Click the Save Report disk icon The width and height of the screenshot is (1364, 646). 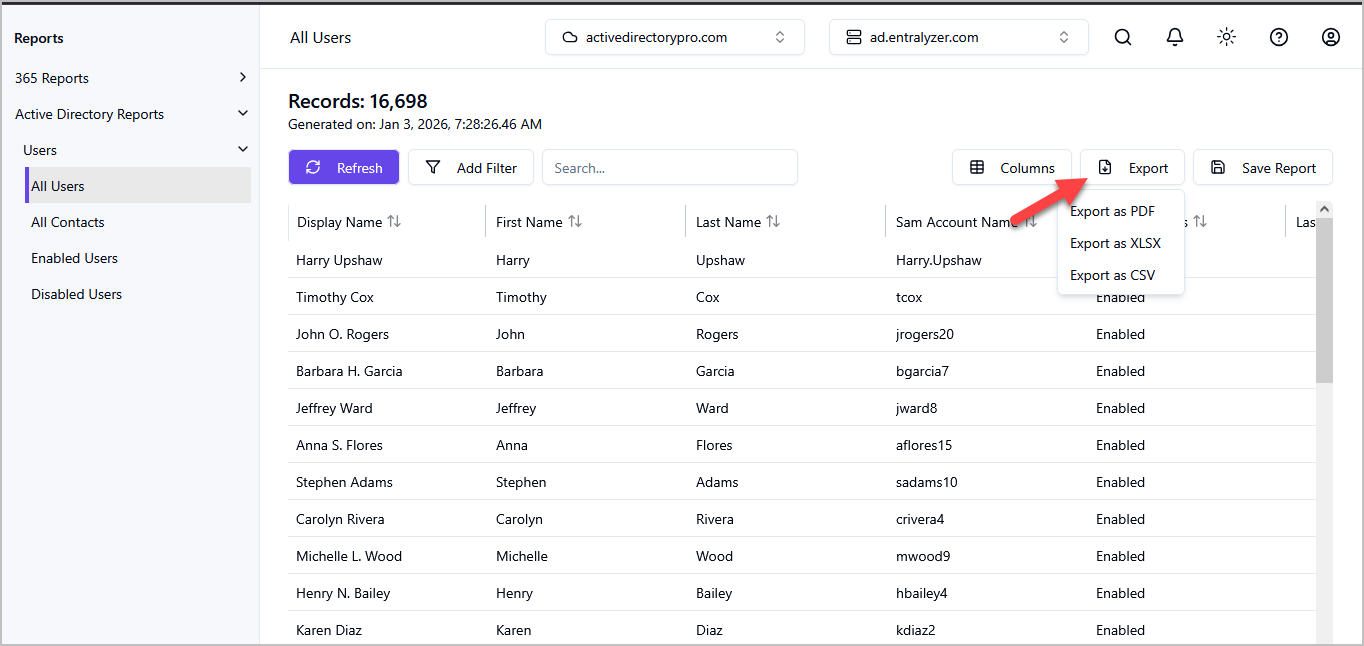(1219, 167)
